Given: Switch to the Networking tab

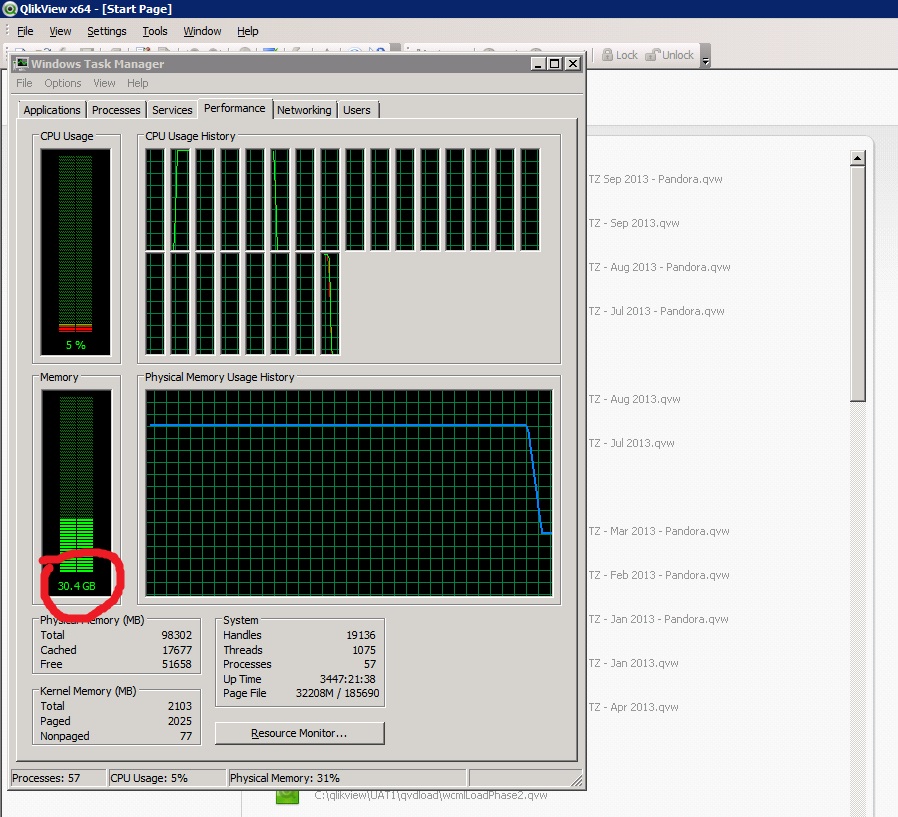Looking at the screenshot, I should tap(304, 110).
